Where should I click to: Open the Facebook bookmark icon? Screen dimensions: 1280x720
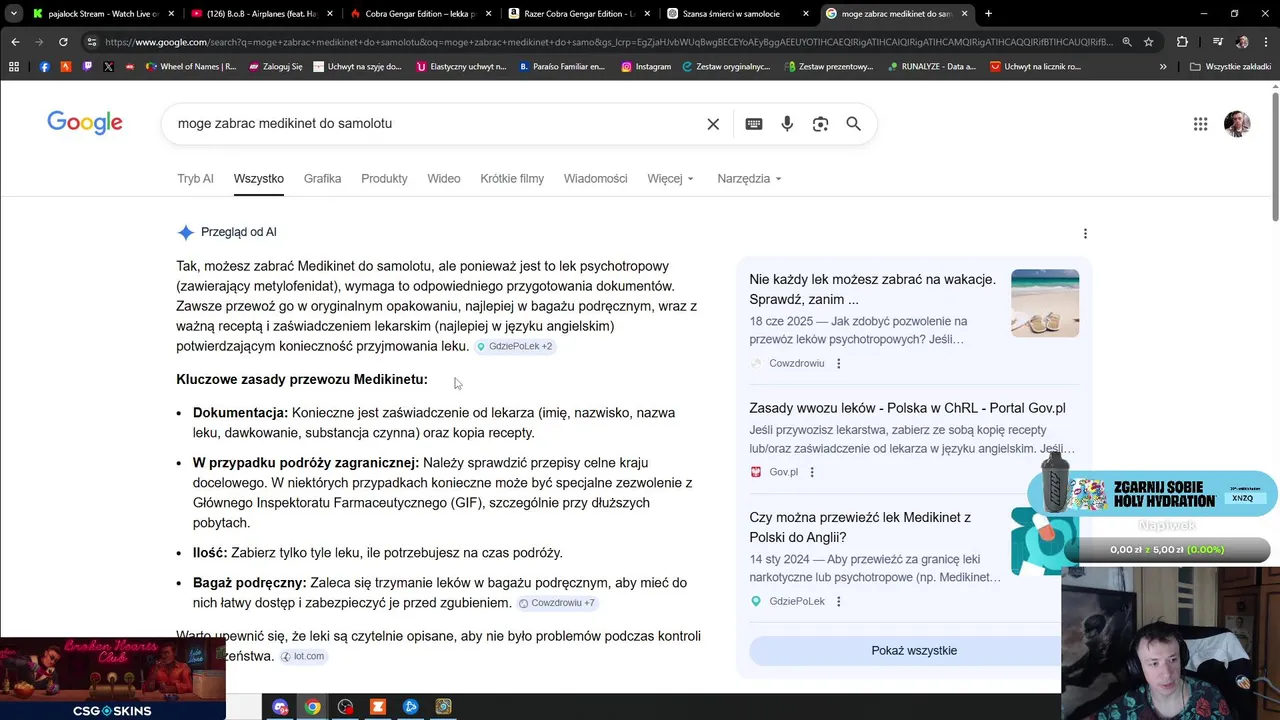click(44, 67)
